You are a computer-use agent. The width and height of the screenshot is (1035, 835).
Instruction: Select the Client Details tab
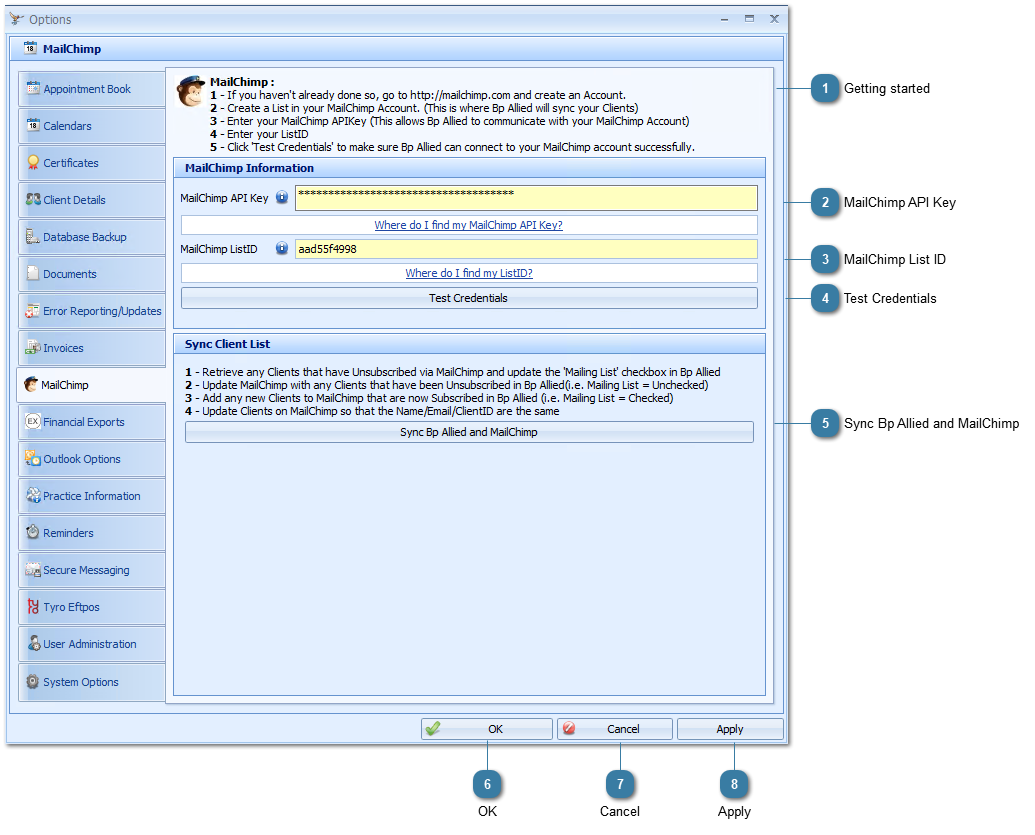[92, 200]
